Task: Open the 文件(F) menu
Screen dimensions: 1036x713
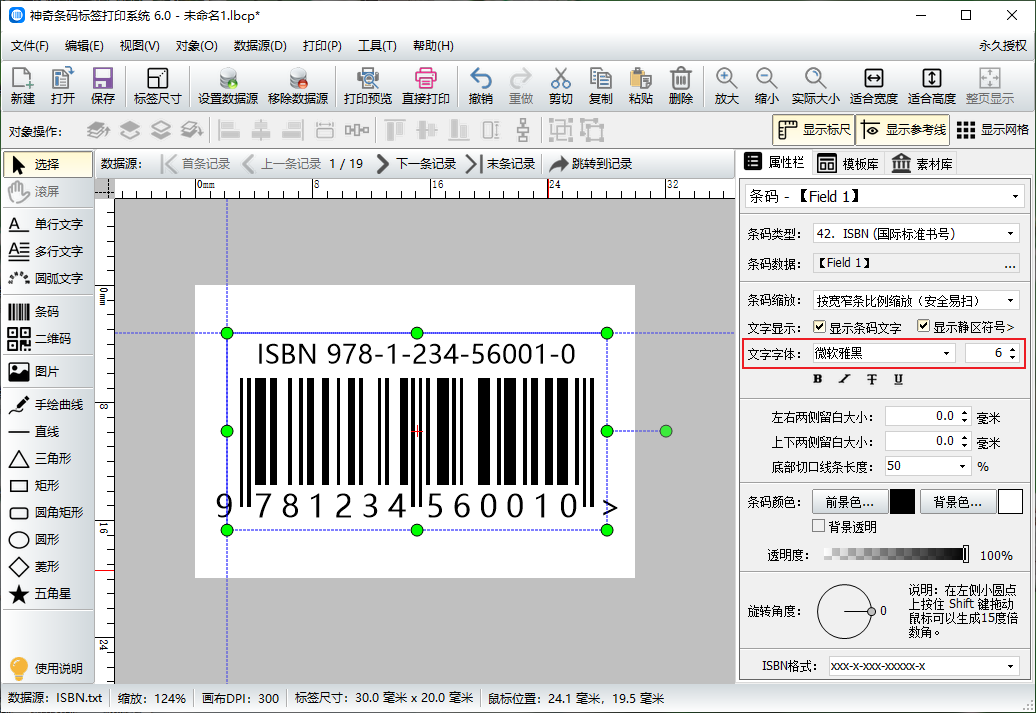Action: pos(30,46)
